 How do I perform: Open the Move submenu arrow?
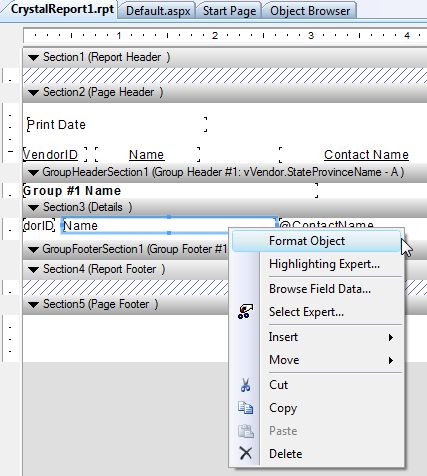point(391,360)
